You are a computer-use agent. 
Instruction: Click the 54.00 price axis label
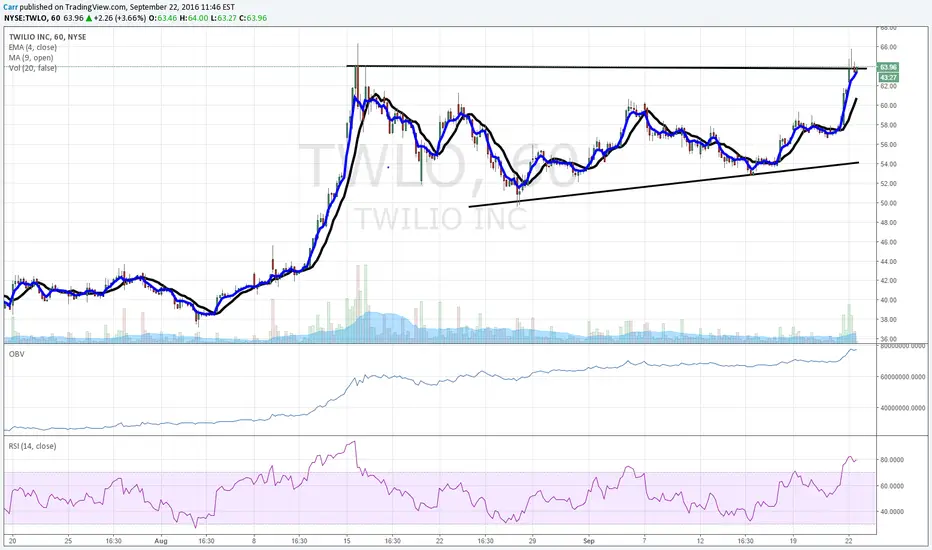coord(888,164)
